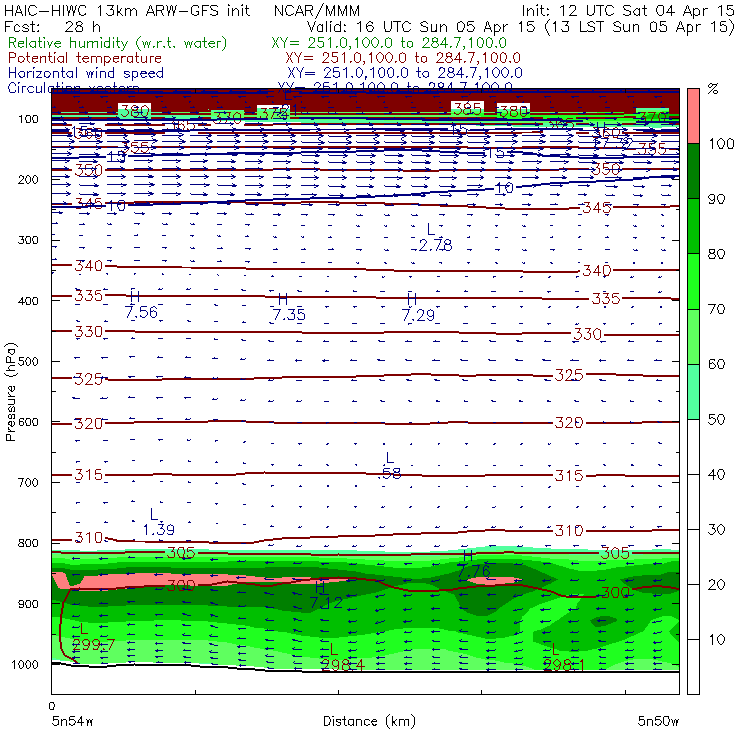Screen dimensions: 740x740
Task: Click the 'NCAR/MMM' header text
Action: [317, 10]
